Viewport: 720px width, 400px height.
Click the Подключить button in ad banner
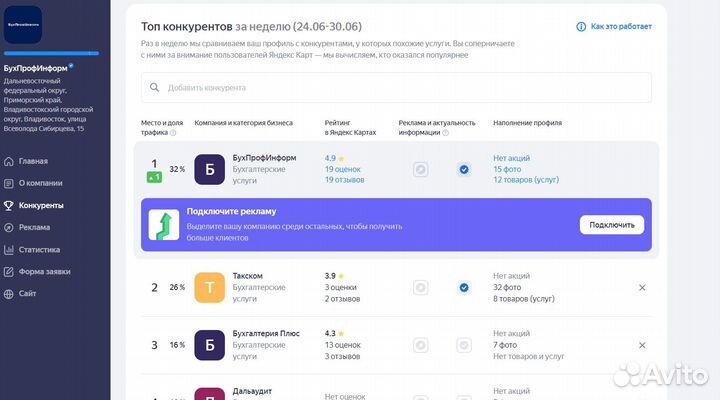pos(612,225)
